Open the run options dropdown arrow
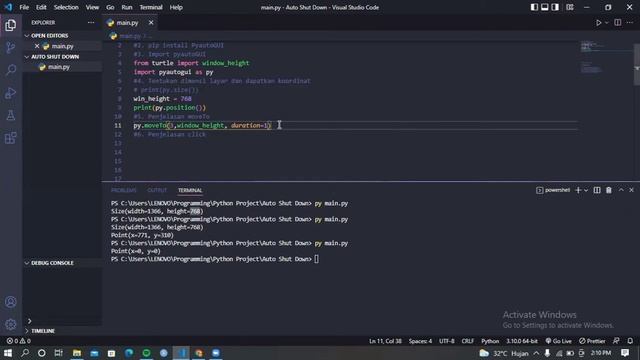The width and height of the screenshot is (640, 360). tap(607, 23)
